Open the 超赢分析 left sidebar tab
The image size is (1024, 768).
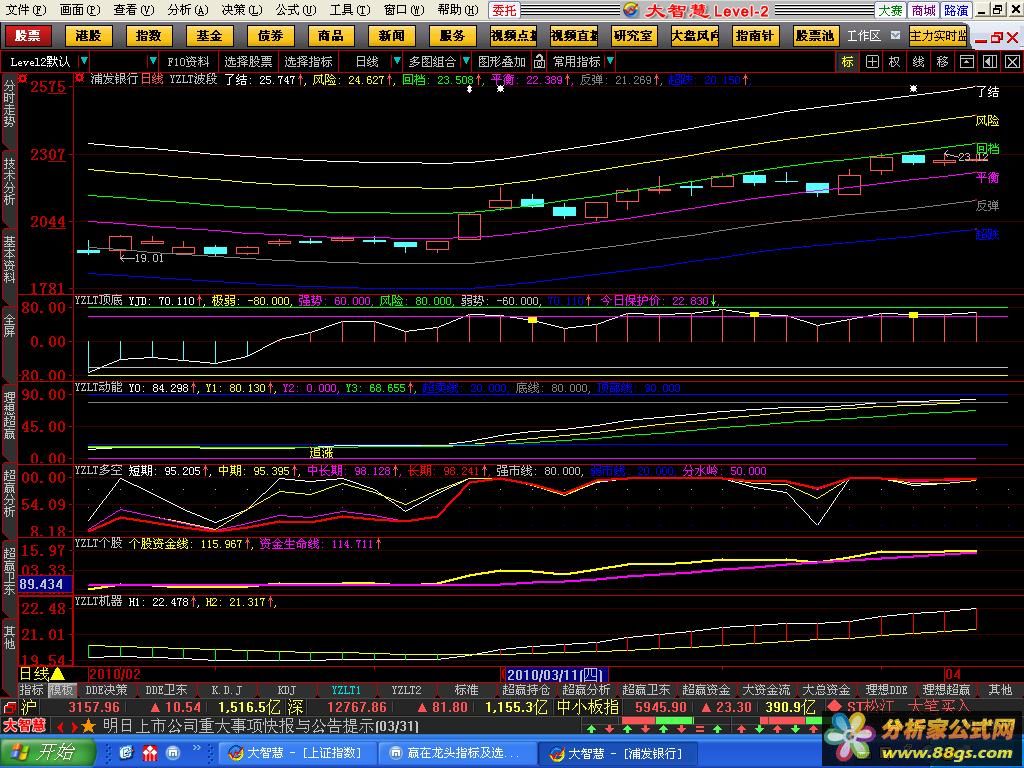pos(8,493)
